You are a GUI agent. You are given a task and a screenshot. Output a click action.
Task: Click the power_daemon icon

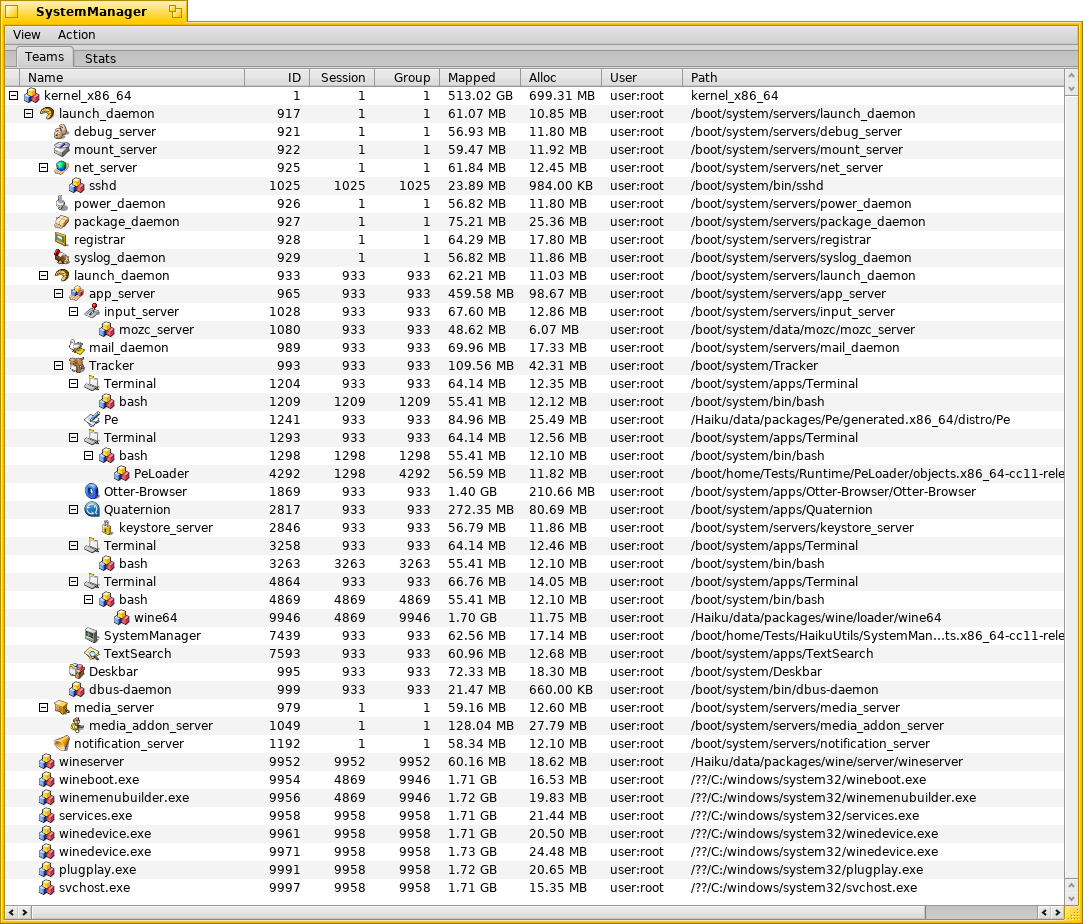point(61,204)
